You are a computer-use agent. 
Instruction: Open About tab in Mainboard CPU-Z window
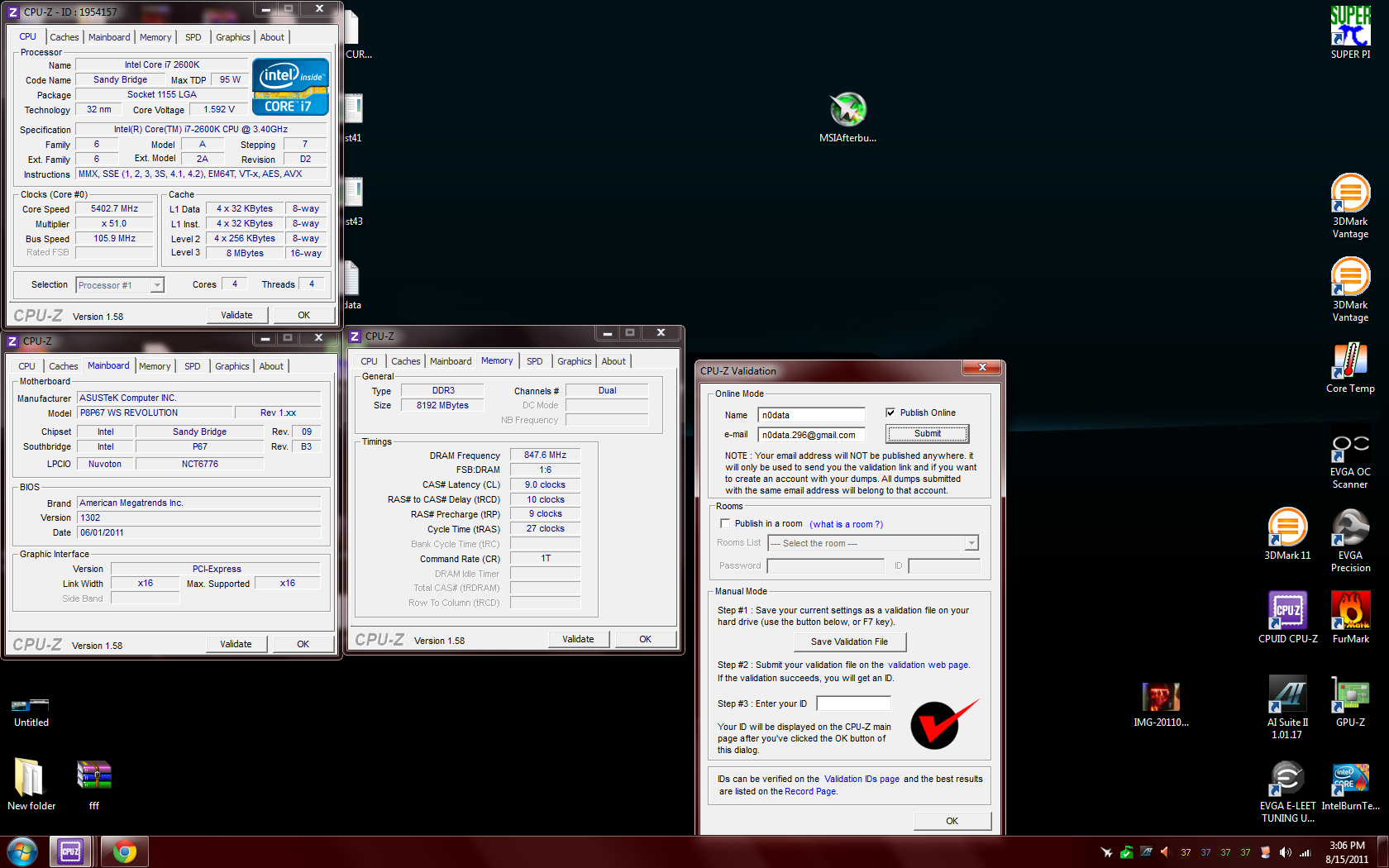[271, 366]
